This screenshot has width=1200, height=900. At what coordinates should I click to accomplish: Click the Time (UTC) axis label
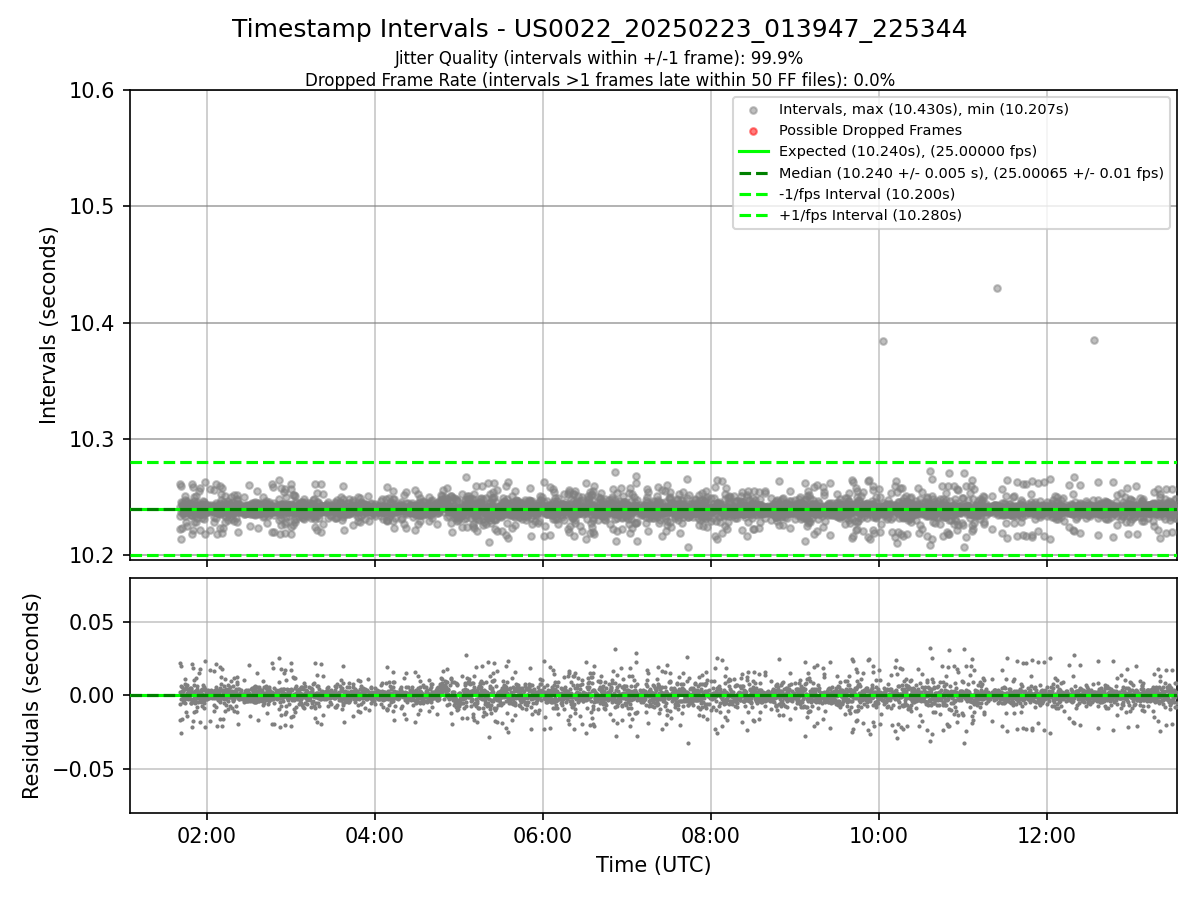[x=653, y=865]
